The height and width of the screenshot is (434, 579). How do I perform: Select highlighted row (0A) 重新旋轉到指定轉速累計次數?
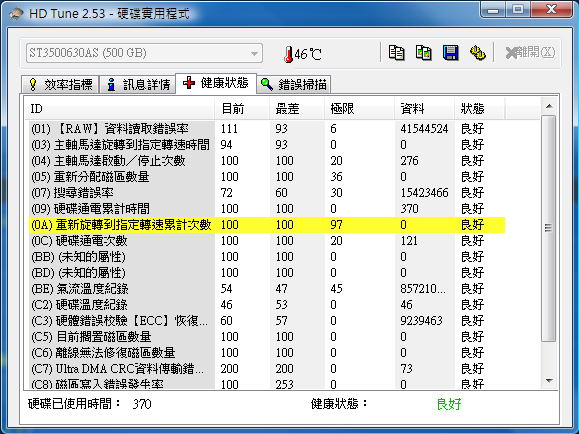267,225
